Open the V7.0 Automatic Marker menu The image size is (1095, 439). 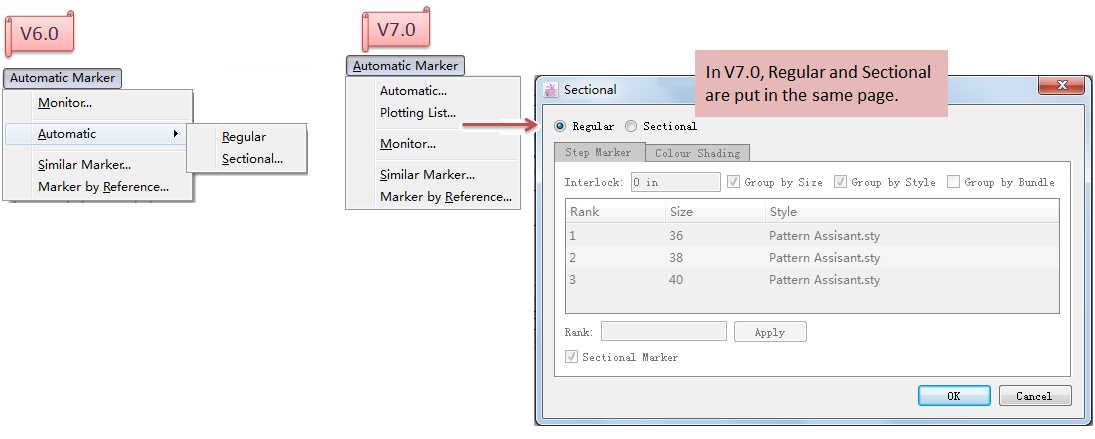coord(406,66)
